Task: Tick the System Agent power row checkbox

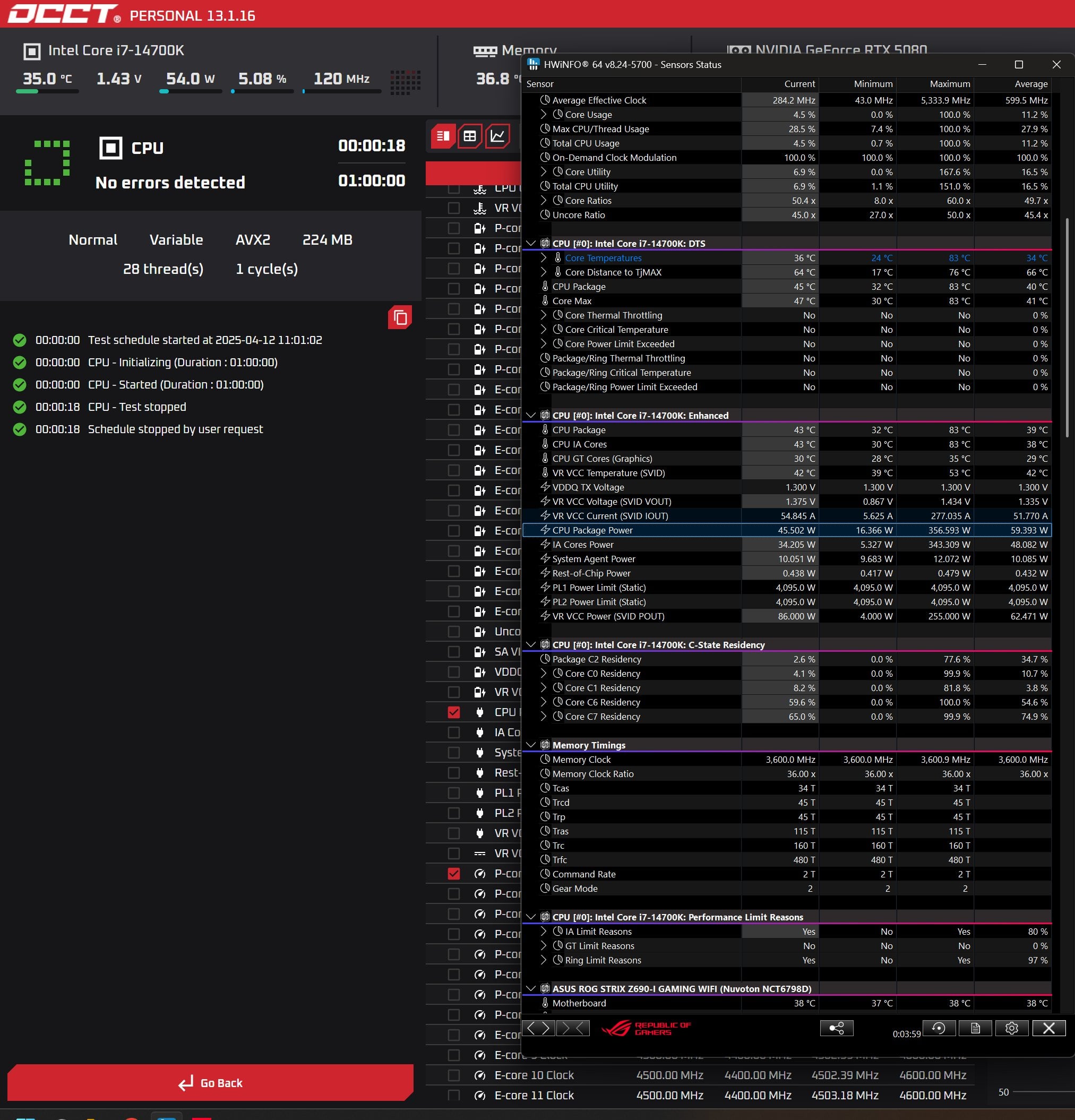Action: point(454,753)
